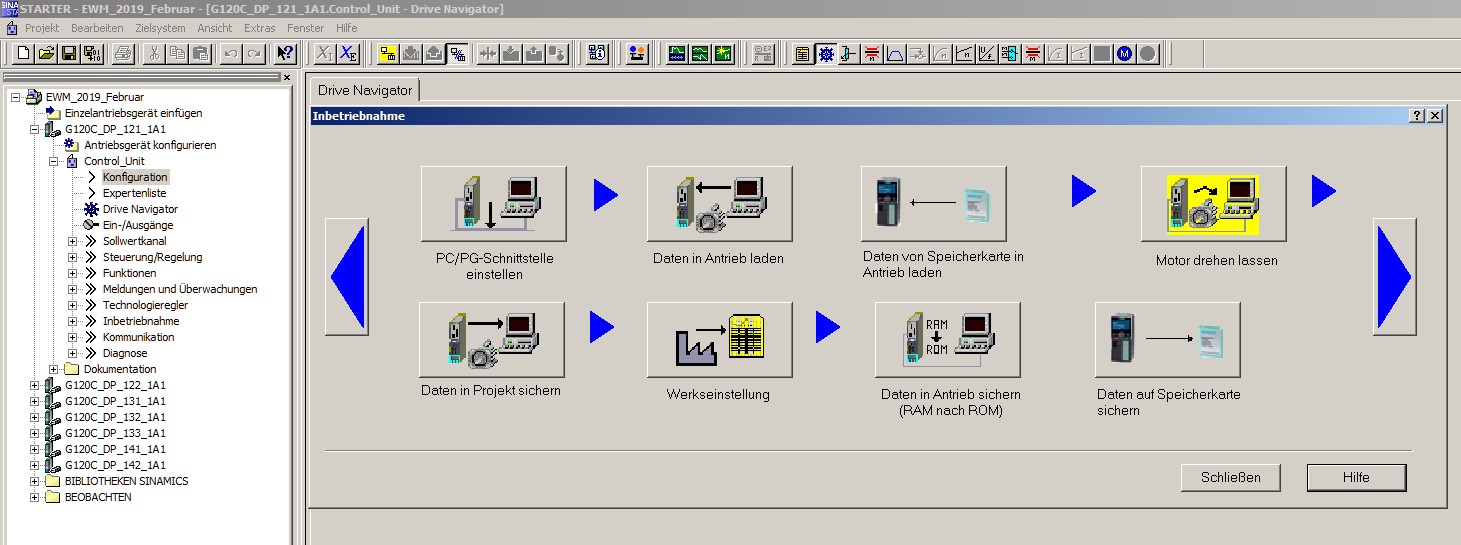Expand the Sollwertkanal tree node

pyautogui.click(x=73, y=241)
